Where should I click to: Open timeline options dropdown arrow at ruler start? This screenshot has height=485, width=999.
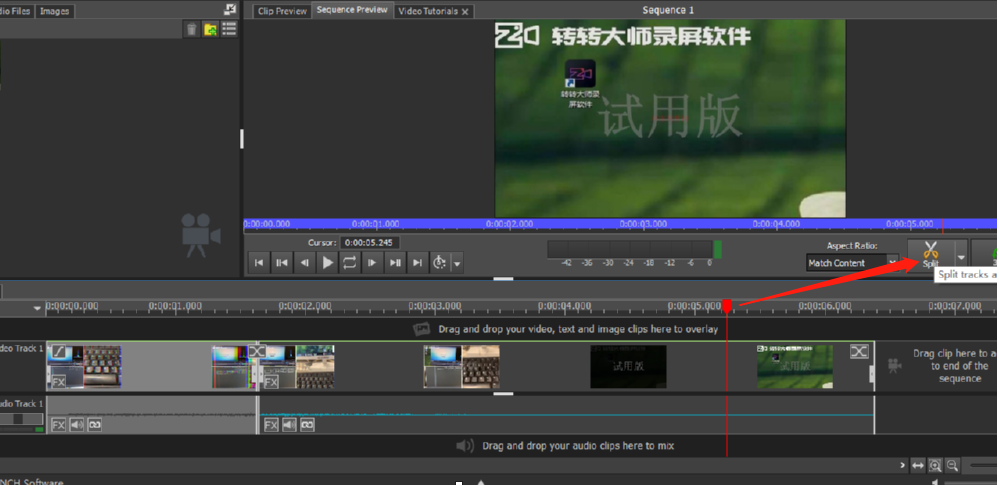[x=38, y=308]
